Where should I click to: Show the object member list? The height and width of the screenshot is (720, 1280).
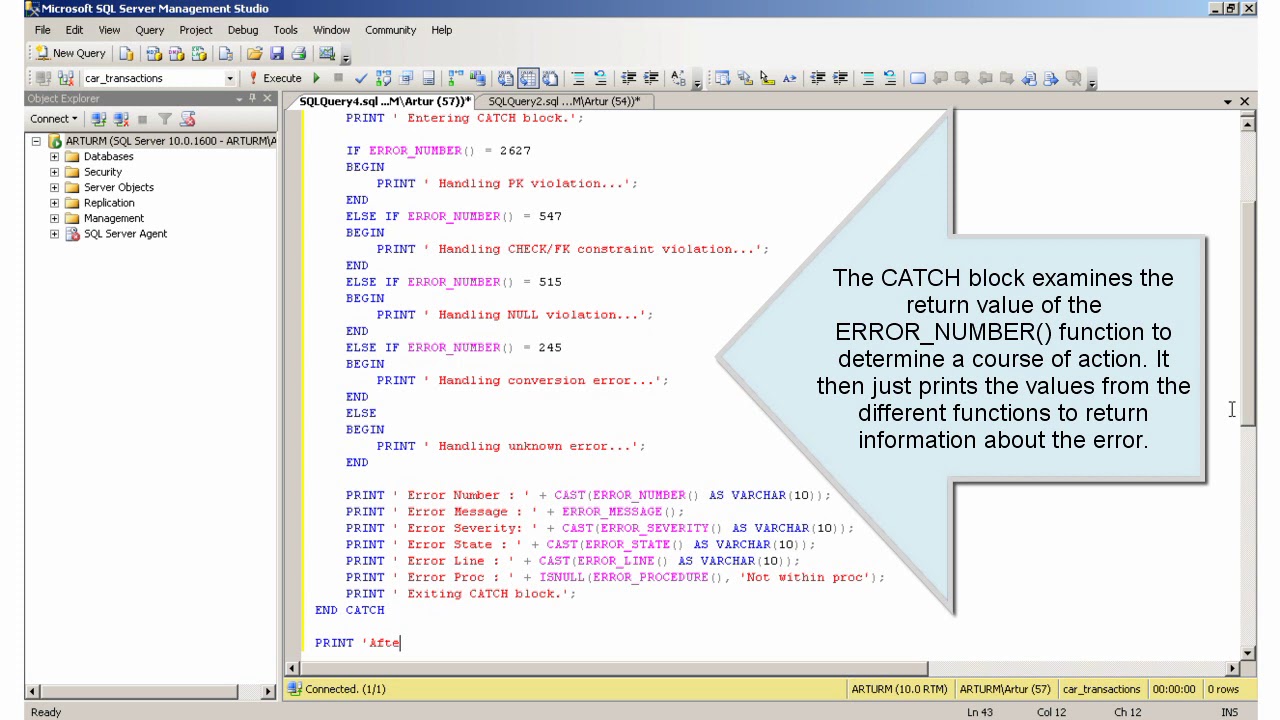[x=722, y=78]
